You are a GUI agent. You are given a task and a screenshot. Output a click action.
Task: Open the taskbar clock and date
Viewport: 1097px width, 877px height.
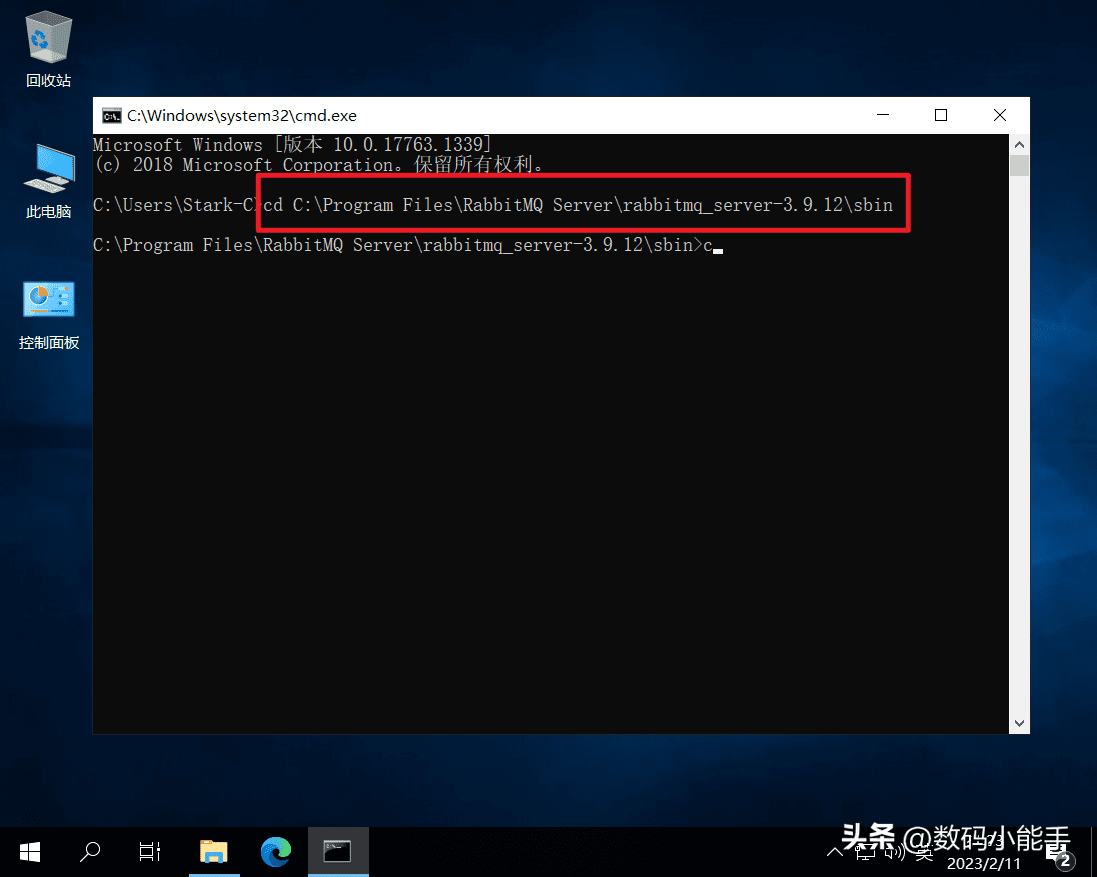tap(985, 853)
